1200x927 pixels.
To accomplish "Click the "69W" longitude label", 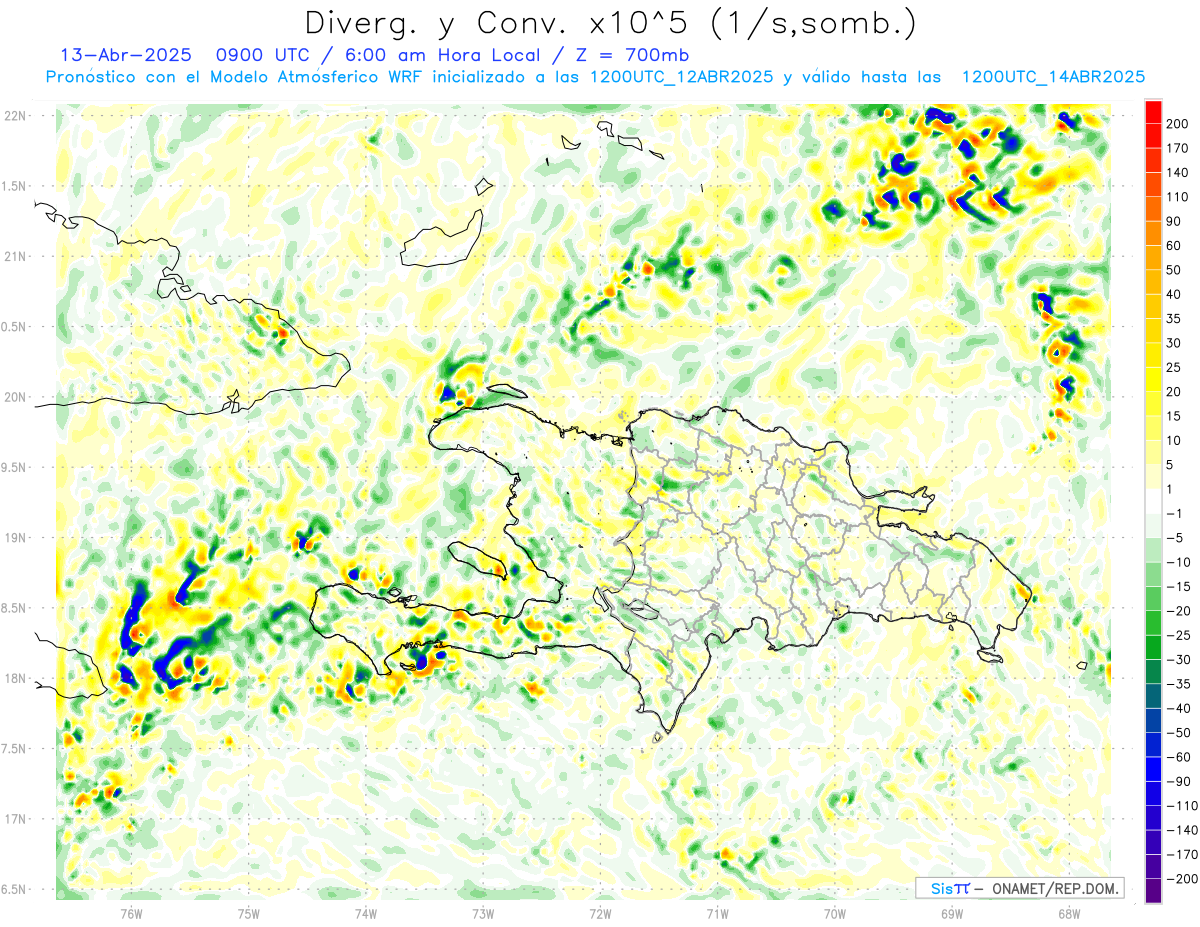I will [x=952, y=914].
